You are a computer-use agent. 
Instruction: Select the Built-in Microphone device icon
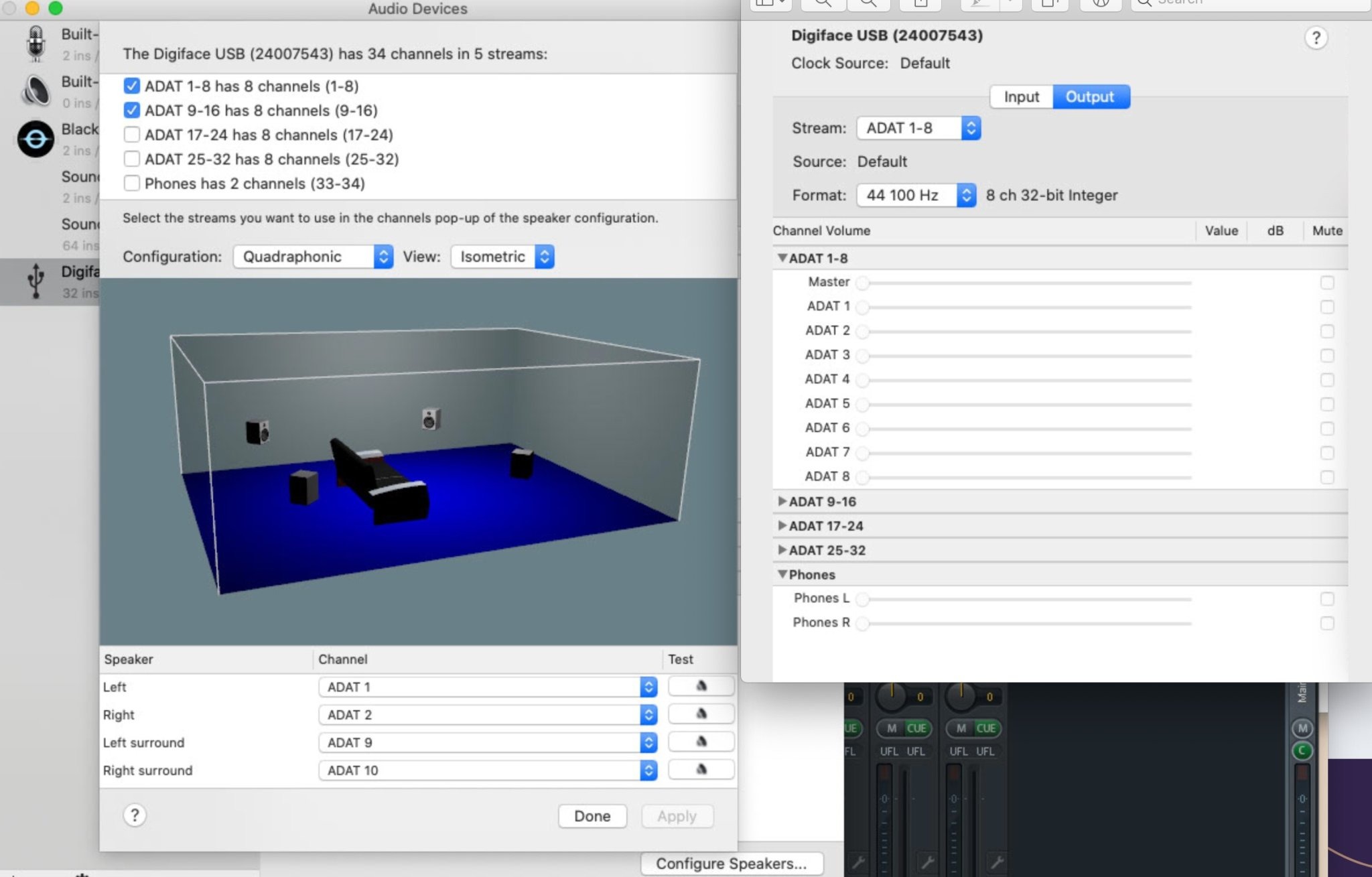click(36, 43)
